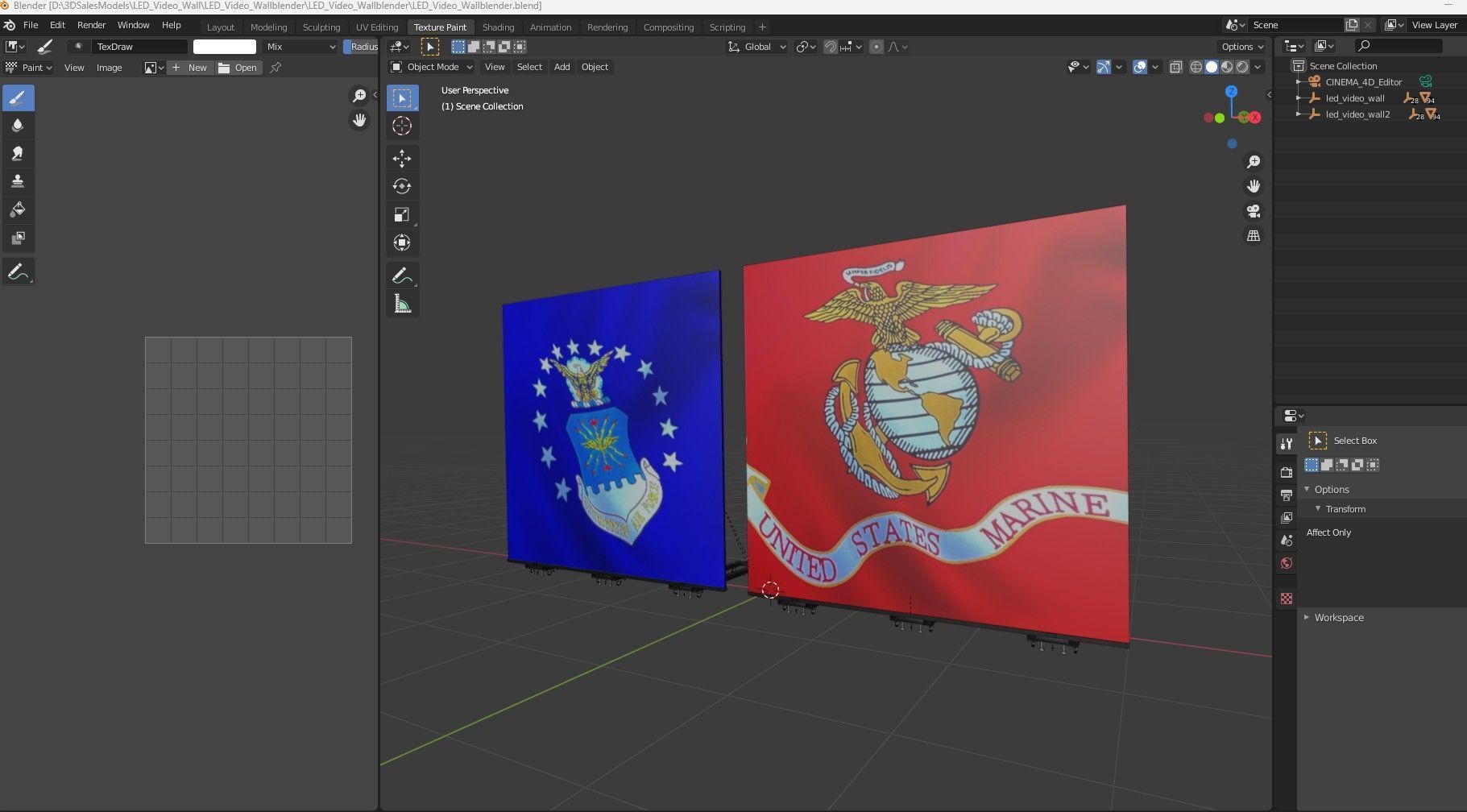The image size is (1467, 812).
Task: Click the New image button
Action: click(x=189, y=68)
